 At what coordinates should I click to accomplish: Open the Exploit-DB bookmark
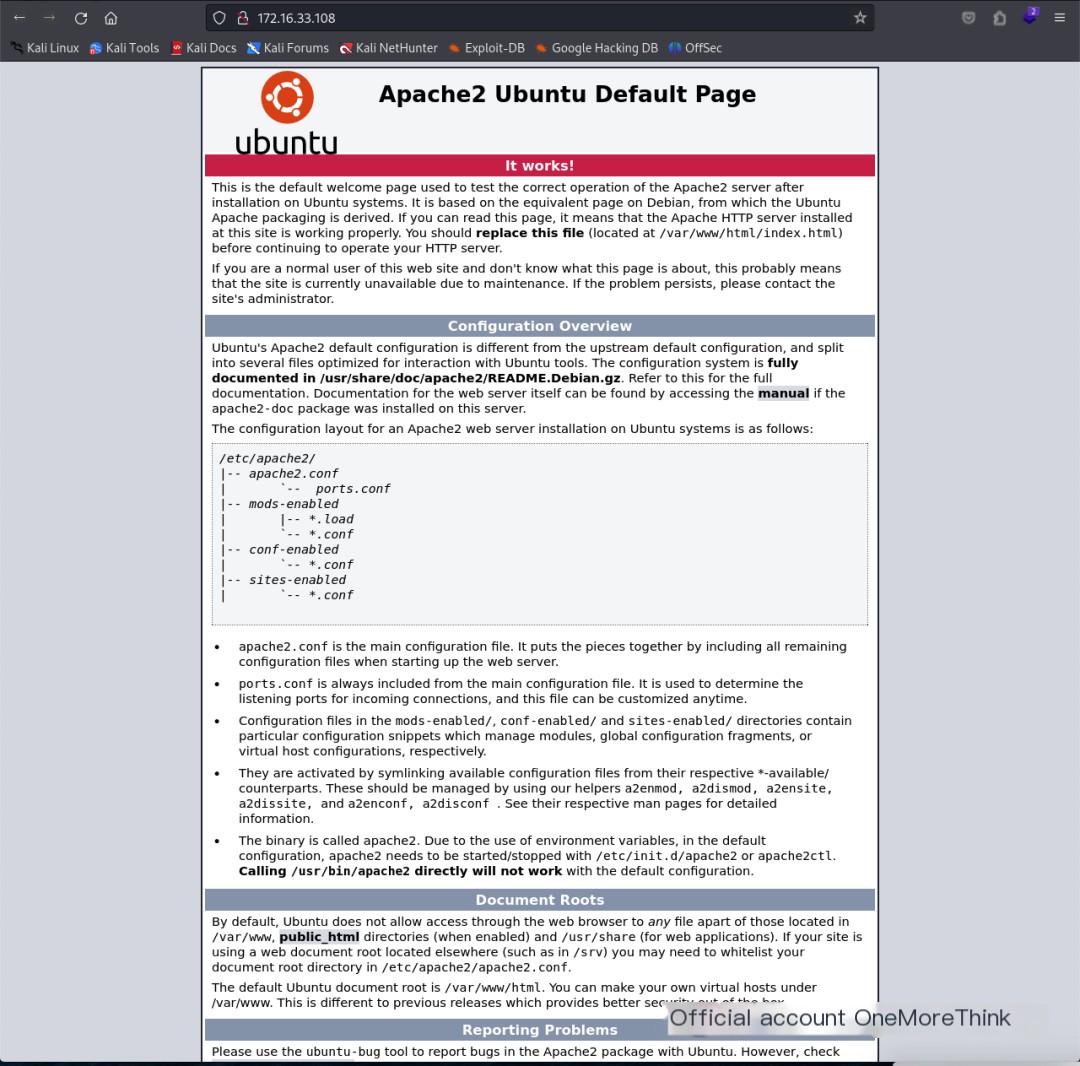click(486, 48)
